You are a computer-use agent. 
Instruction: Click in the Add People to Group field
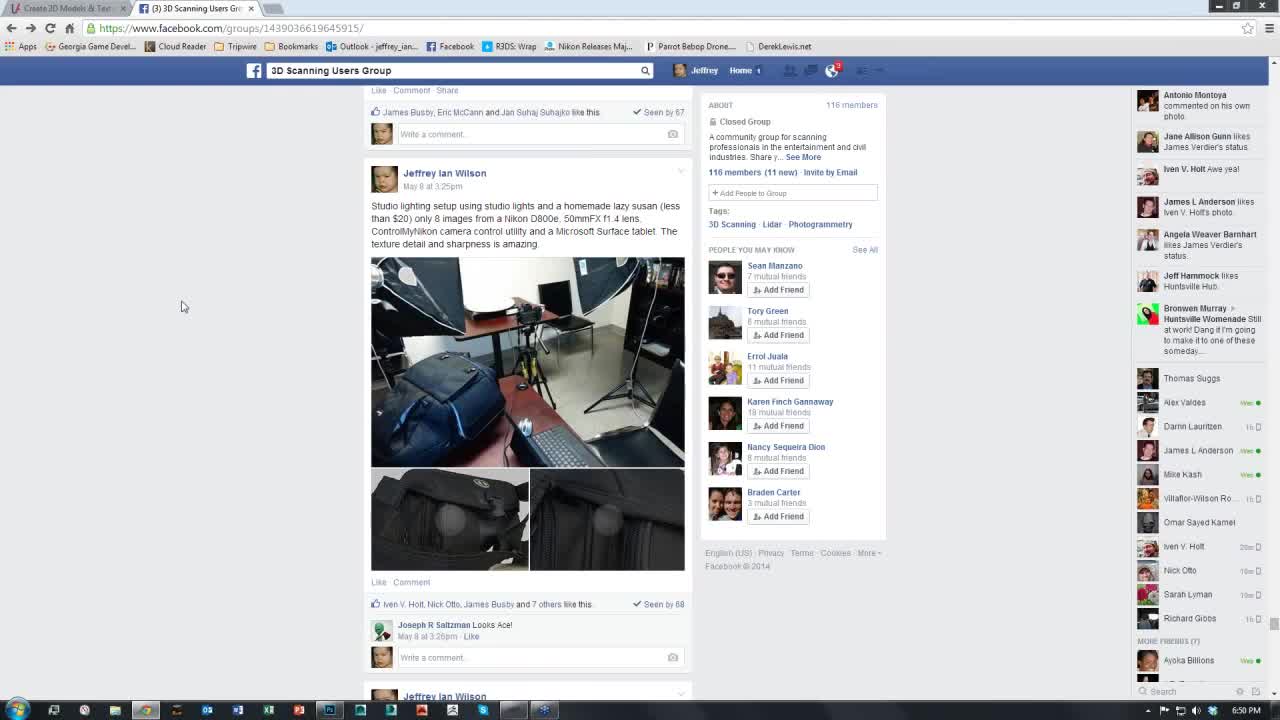pyautogui.click(x=793, y=193)
